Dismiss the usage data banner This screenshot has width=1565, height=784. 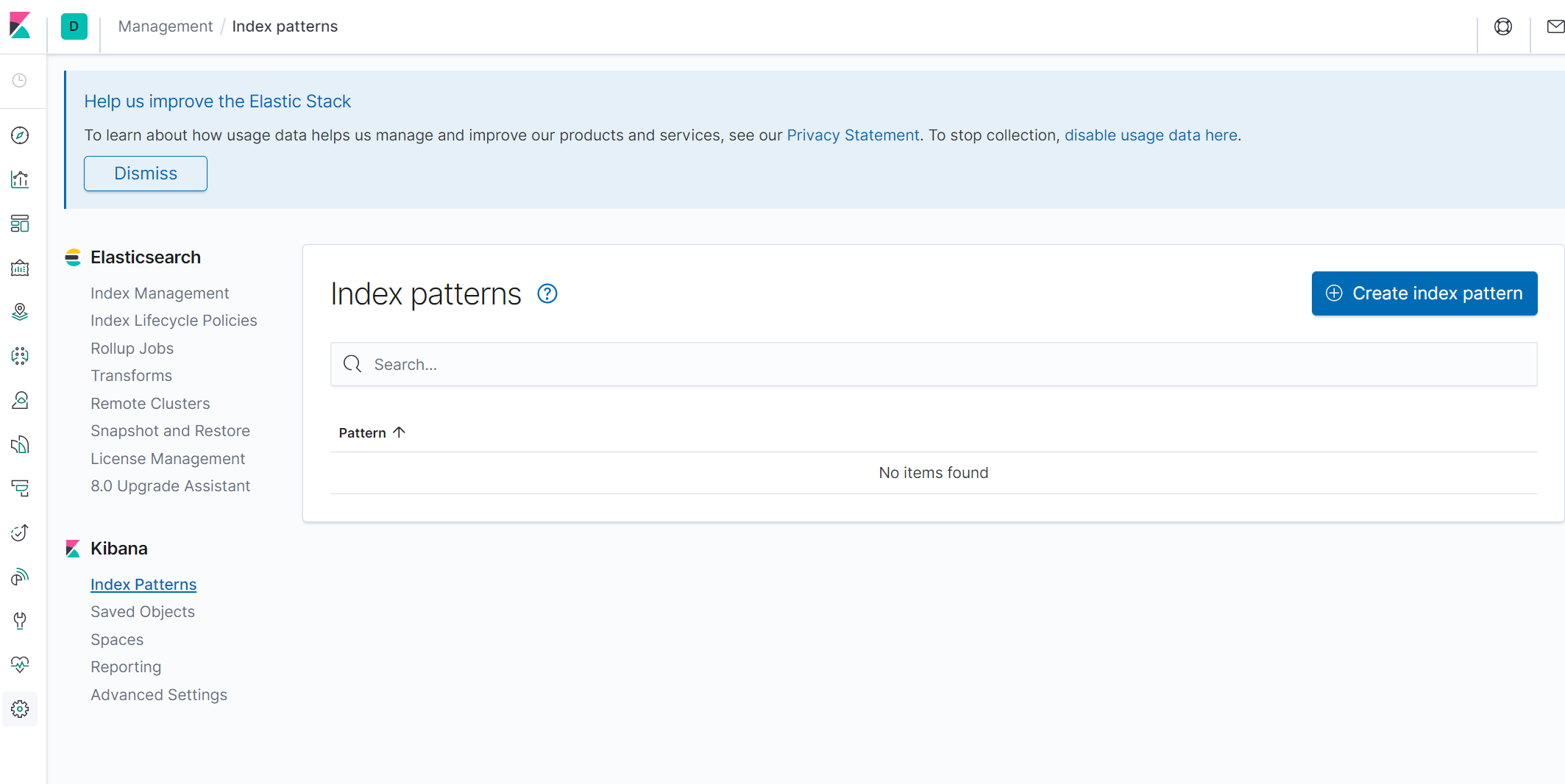tap(146, 174)
